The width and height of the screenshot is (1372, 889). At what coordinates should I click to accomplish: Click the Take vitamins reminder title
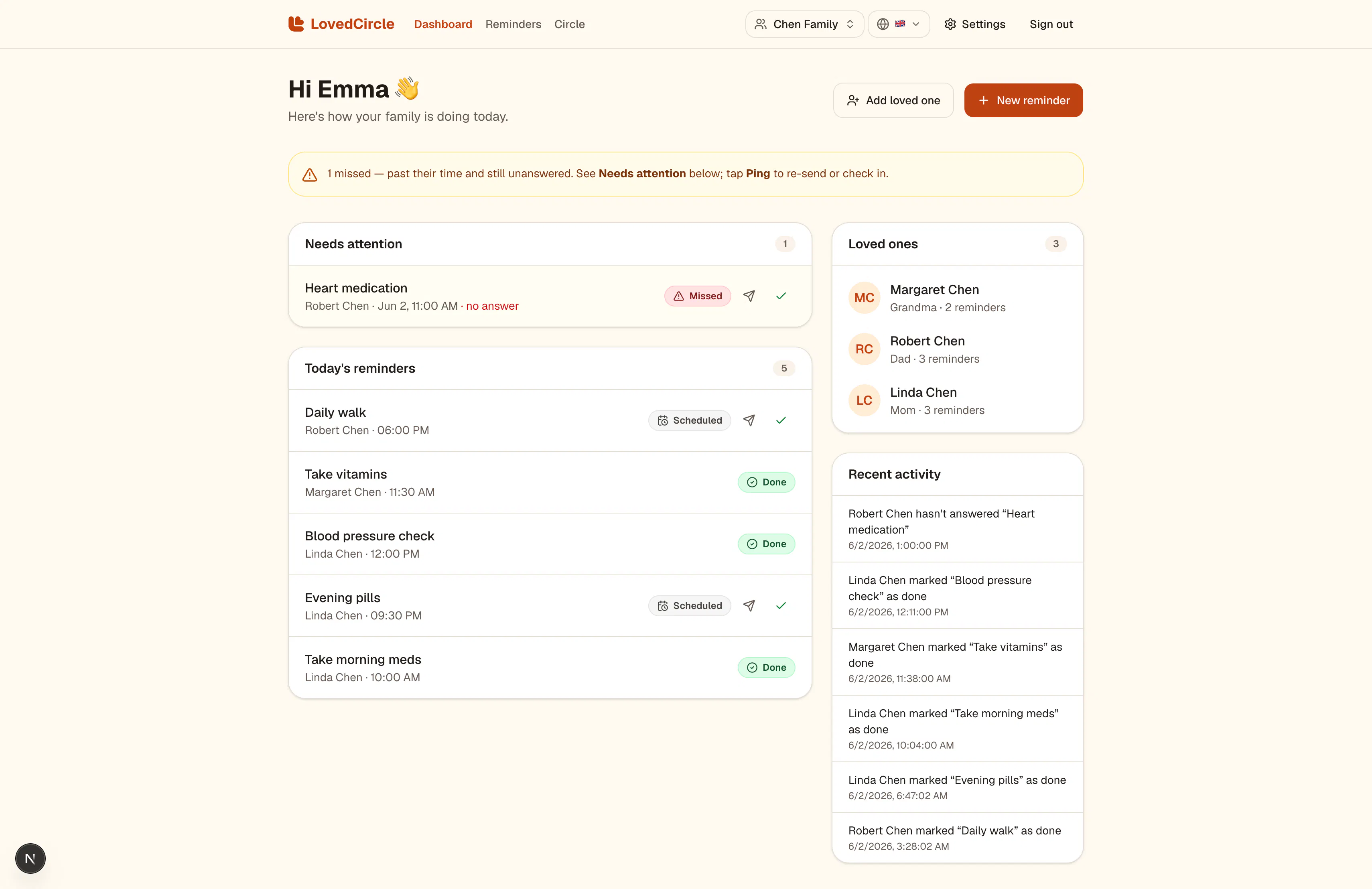345,474
